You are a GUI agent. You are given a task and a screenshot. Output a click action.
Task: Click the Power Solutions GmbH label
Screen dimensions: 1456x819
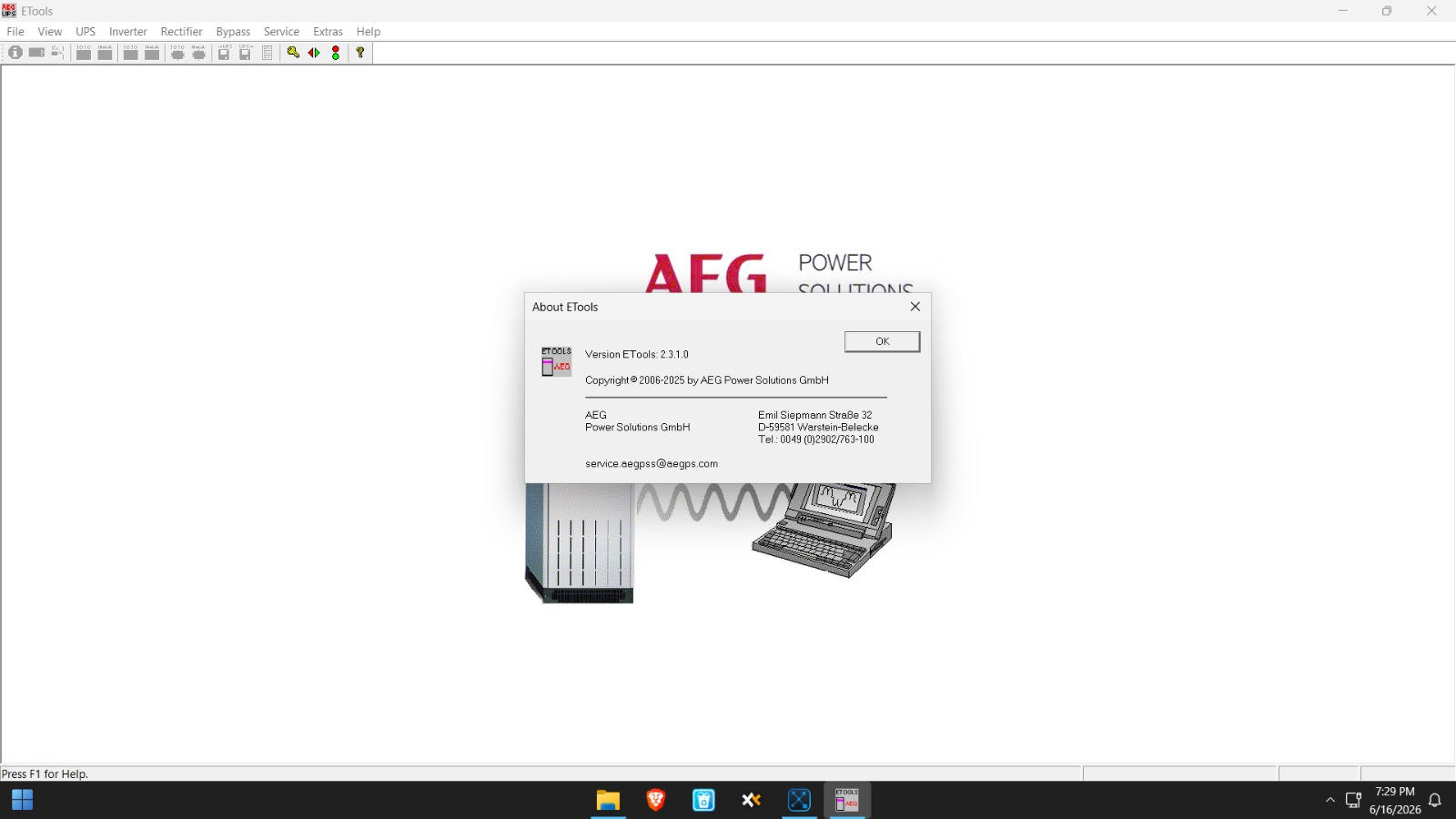click(x=638, y=427)
